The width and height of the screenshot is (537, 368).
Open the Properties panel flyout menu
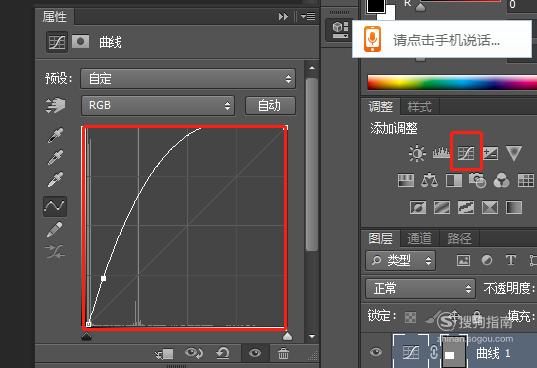click(308, 16)
